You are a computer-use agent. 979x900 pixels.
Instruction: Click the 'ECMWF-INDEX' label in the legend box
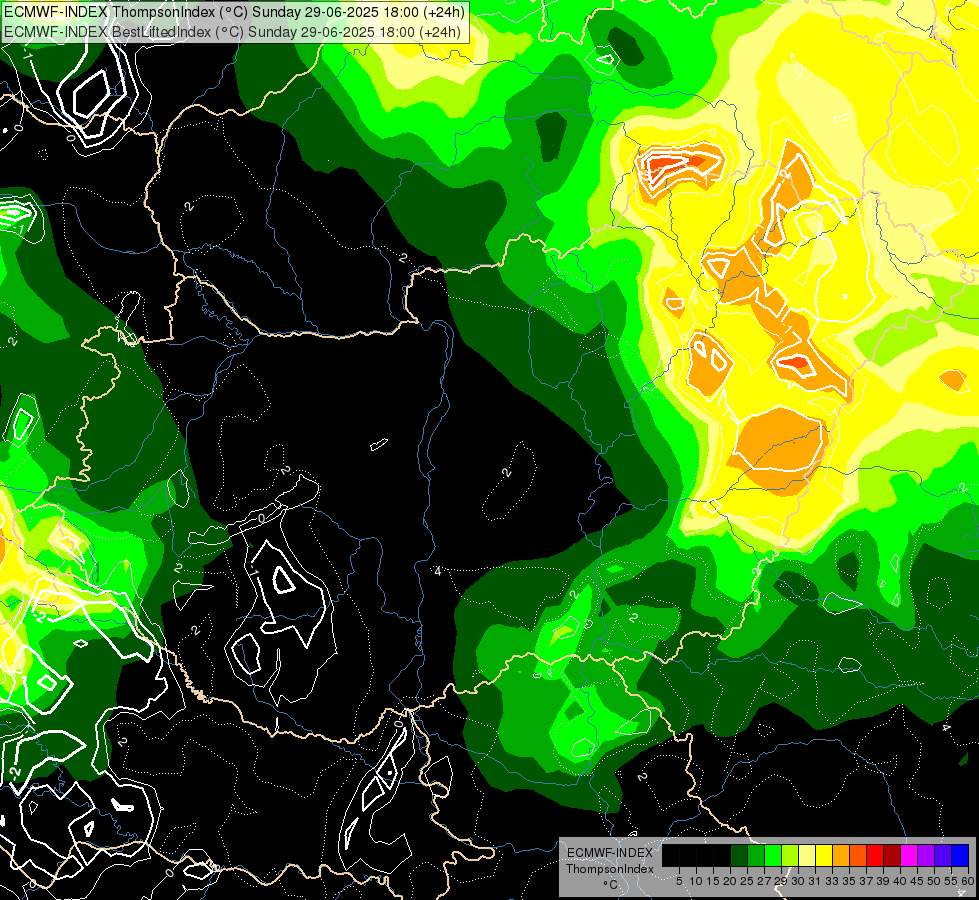610,853
